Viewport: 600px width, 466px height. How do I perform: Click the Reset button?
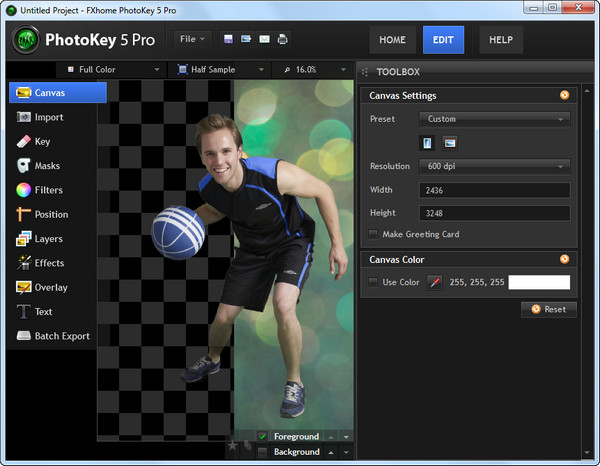pyautogui.click(x=548, y=310)
